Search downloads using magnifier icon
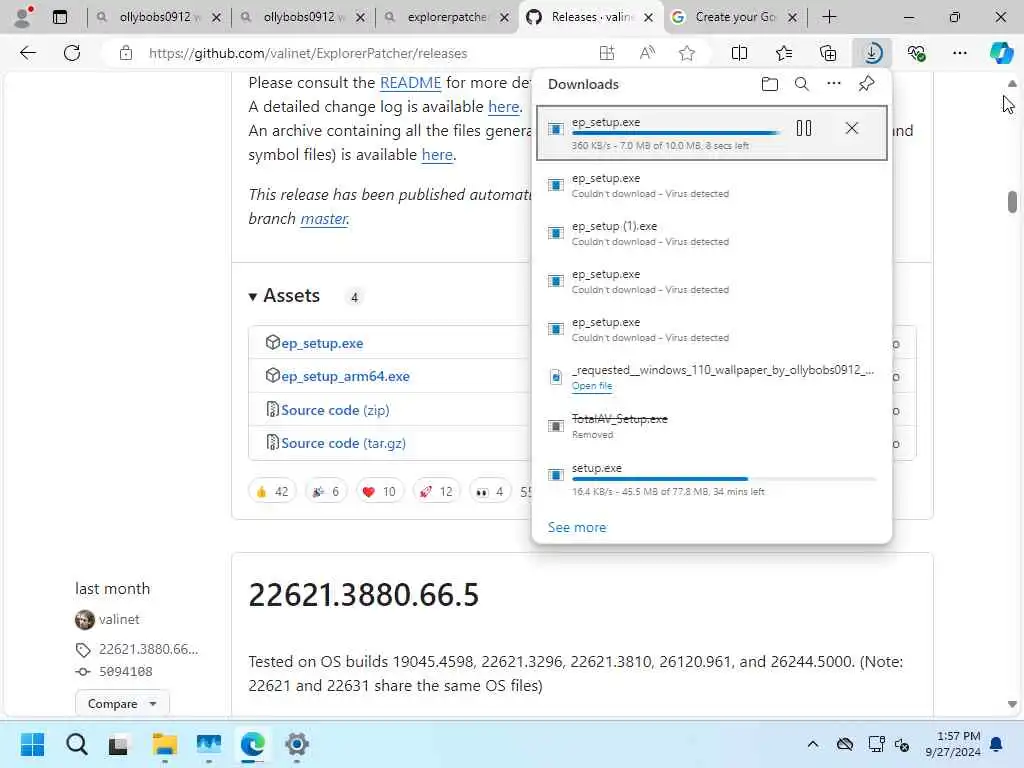The image size is (1024, 768). tap(801, 84)
